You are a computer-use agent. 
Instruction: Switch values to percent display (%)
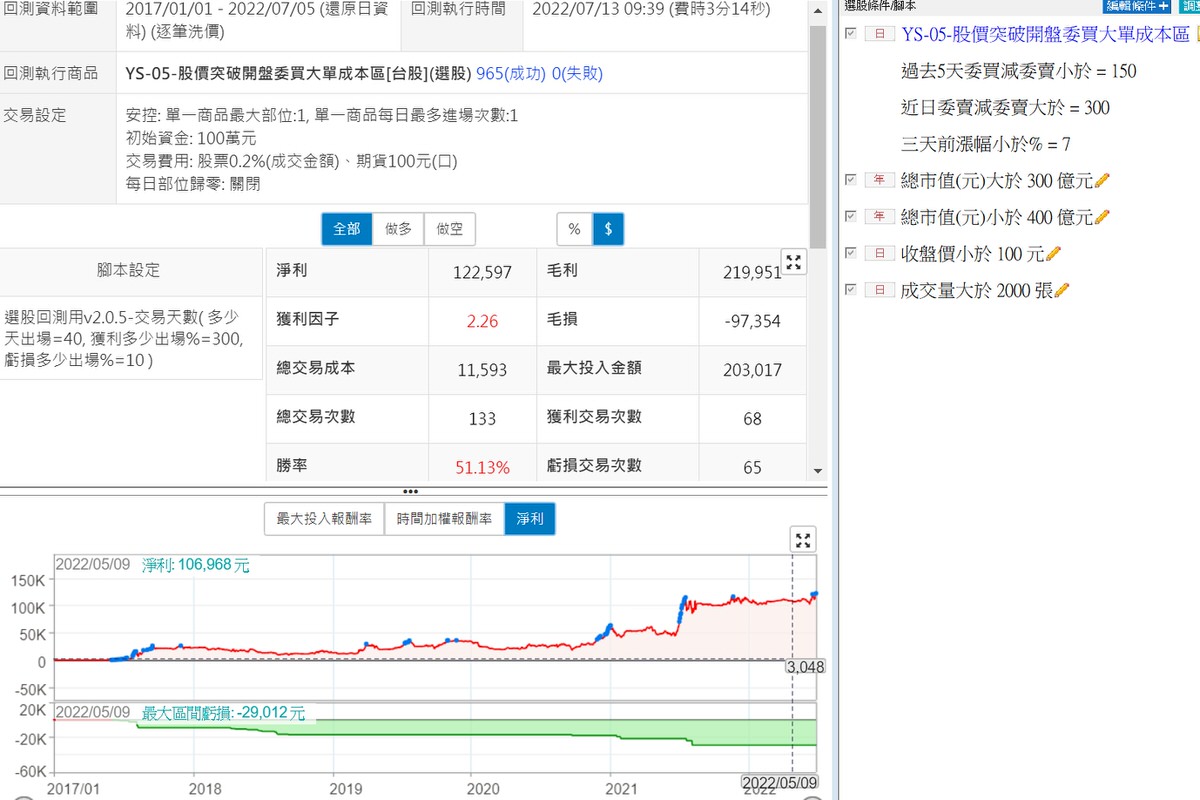(574, 229)
